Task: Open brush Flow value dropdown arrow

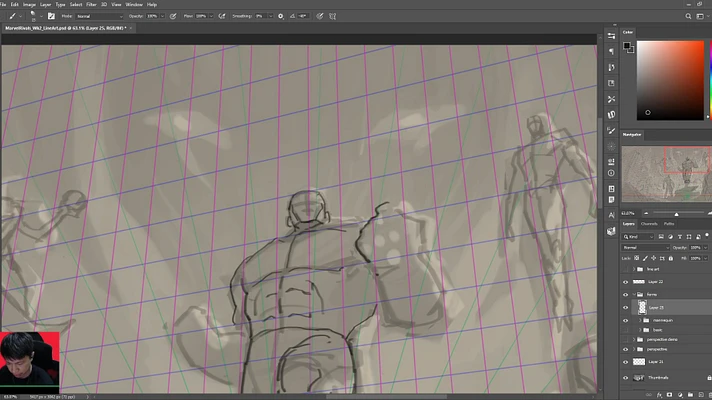Action: [x=211, y=16]
